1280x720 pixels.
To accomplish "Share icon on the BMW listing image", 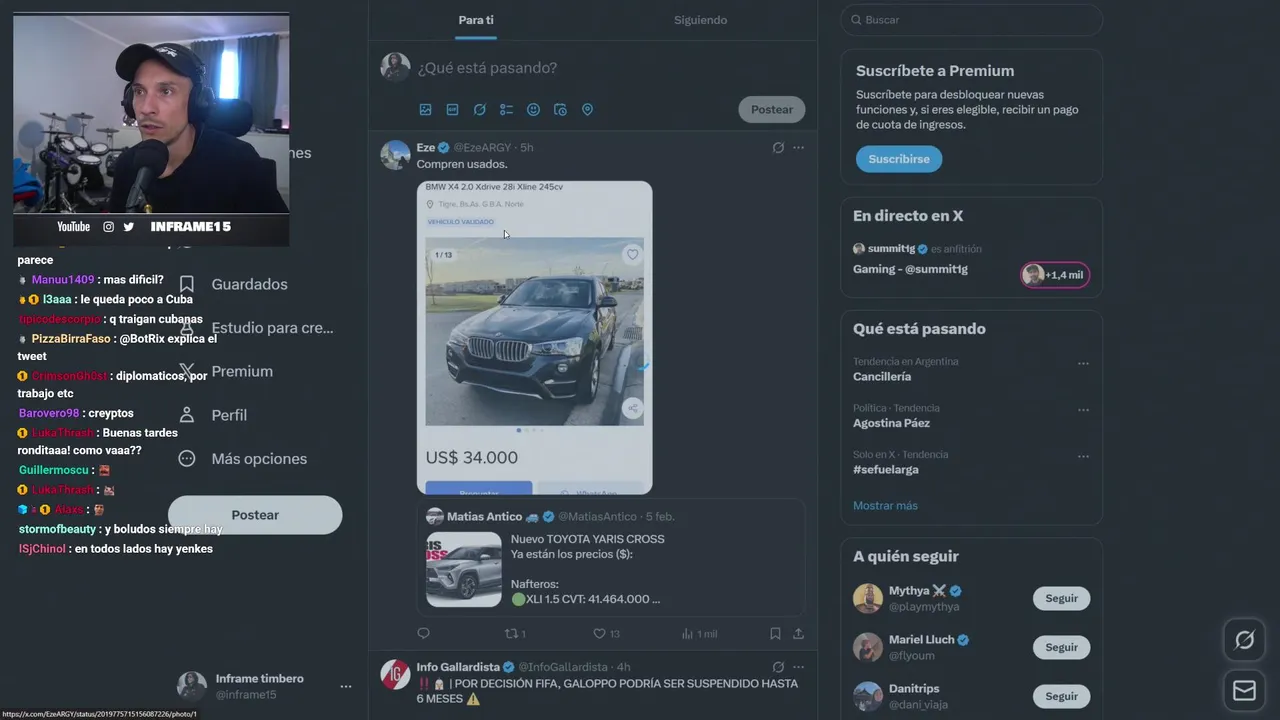I will click(x=632, y=408).
